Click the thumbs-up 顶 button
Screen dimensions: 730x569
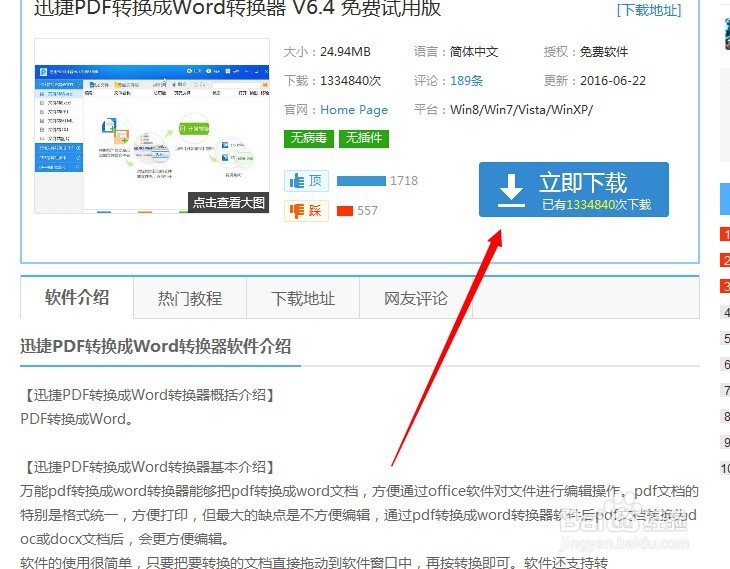pyautogui.click(x=306, y=181)
